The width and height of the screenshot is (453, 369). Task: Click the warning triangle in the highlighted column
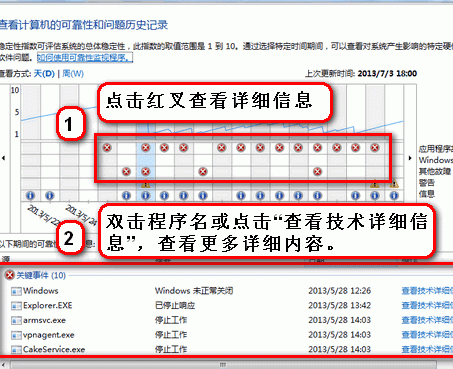coord(146,184)
